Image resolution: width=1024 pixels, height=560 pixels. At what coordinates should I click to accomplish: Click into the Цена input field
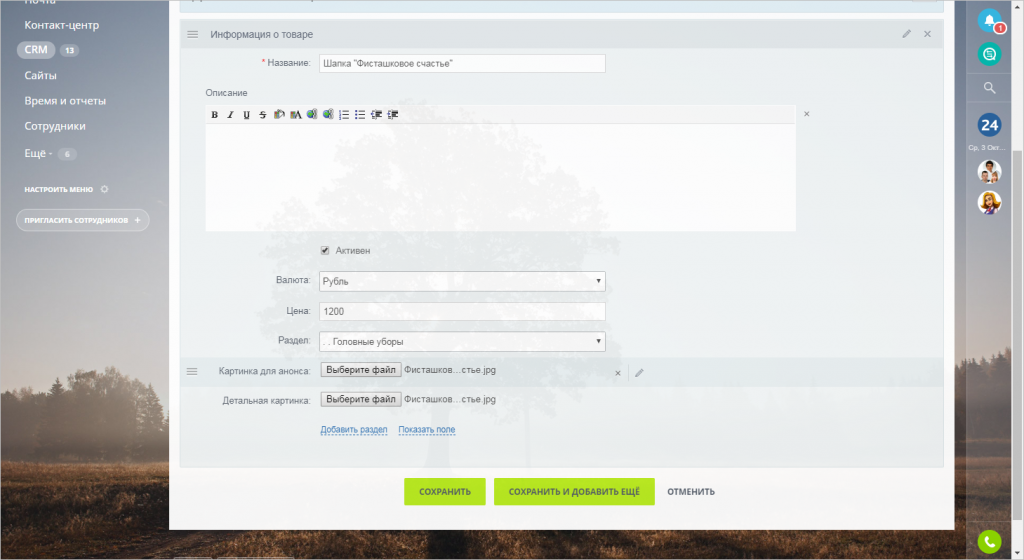point(462,312)
